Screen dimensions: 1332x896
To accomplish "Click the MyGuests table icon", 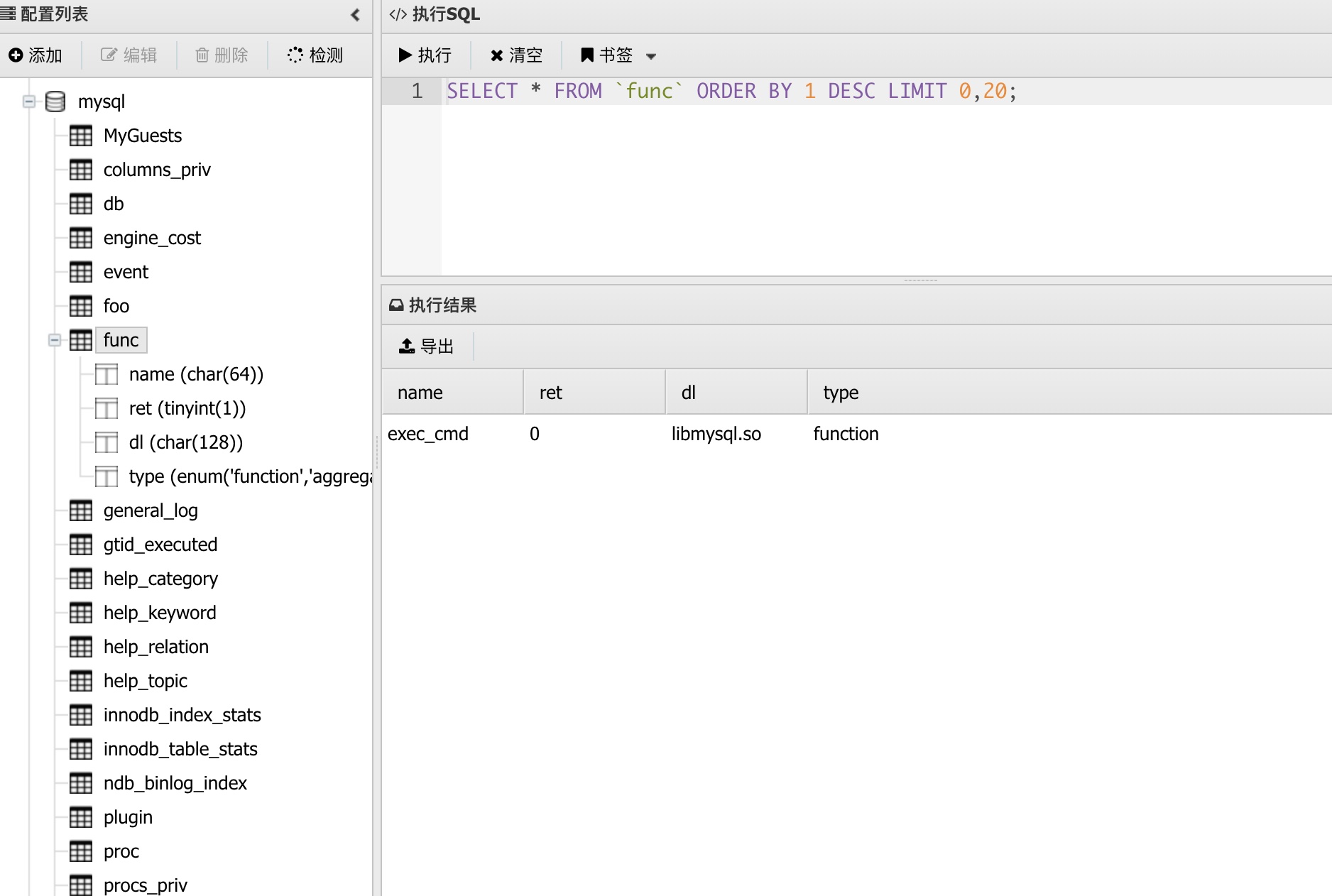I will [x=81, y=136].
